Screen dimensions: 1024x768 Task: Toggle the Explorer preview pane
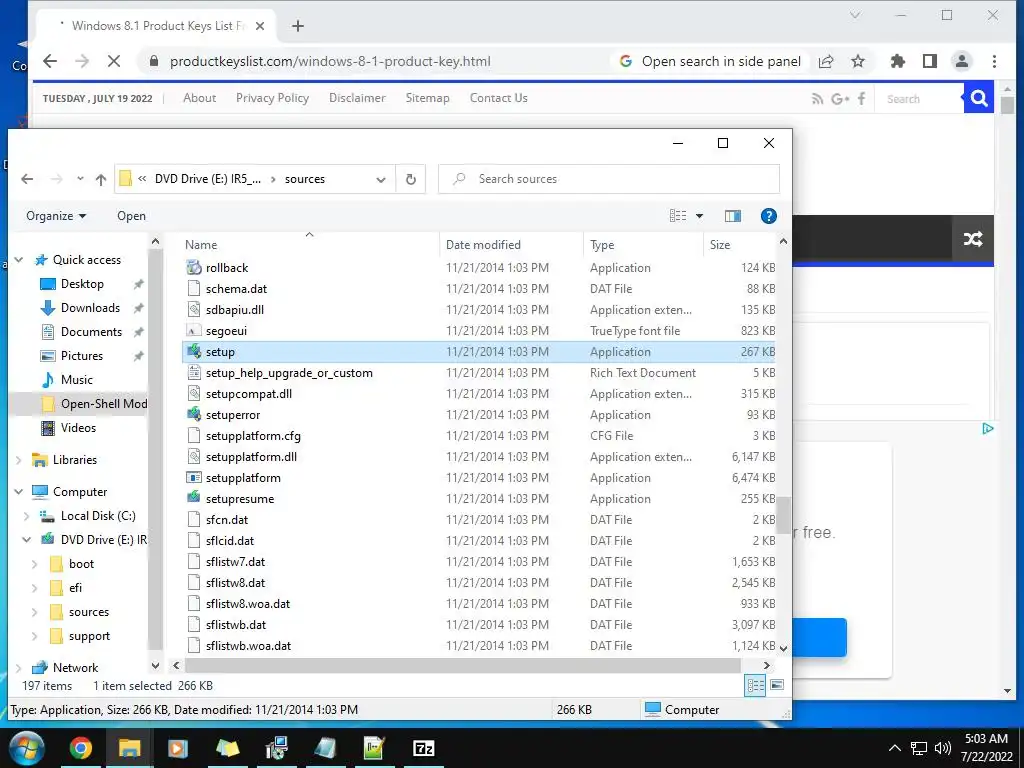733,216
